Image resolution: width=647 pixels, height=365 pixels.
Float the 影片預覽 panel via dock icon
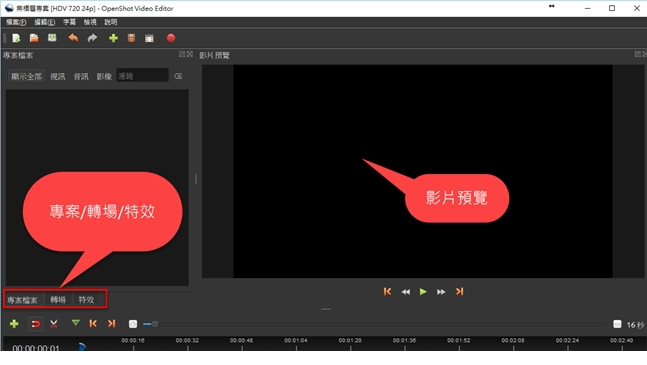point(638,54)
